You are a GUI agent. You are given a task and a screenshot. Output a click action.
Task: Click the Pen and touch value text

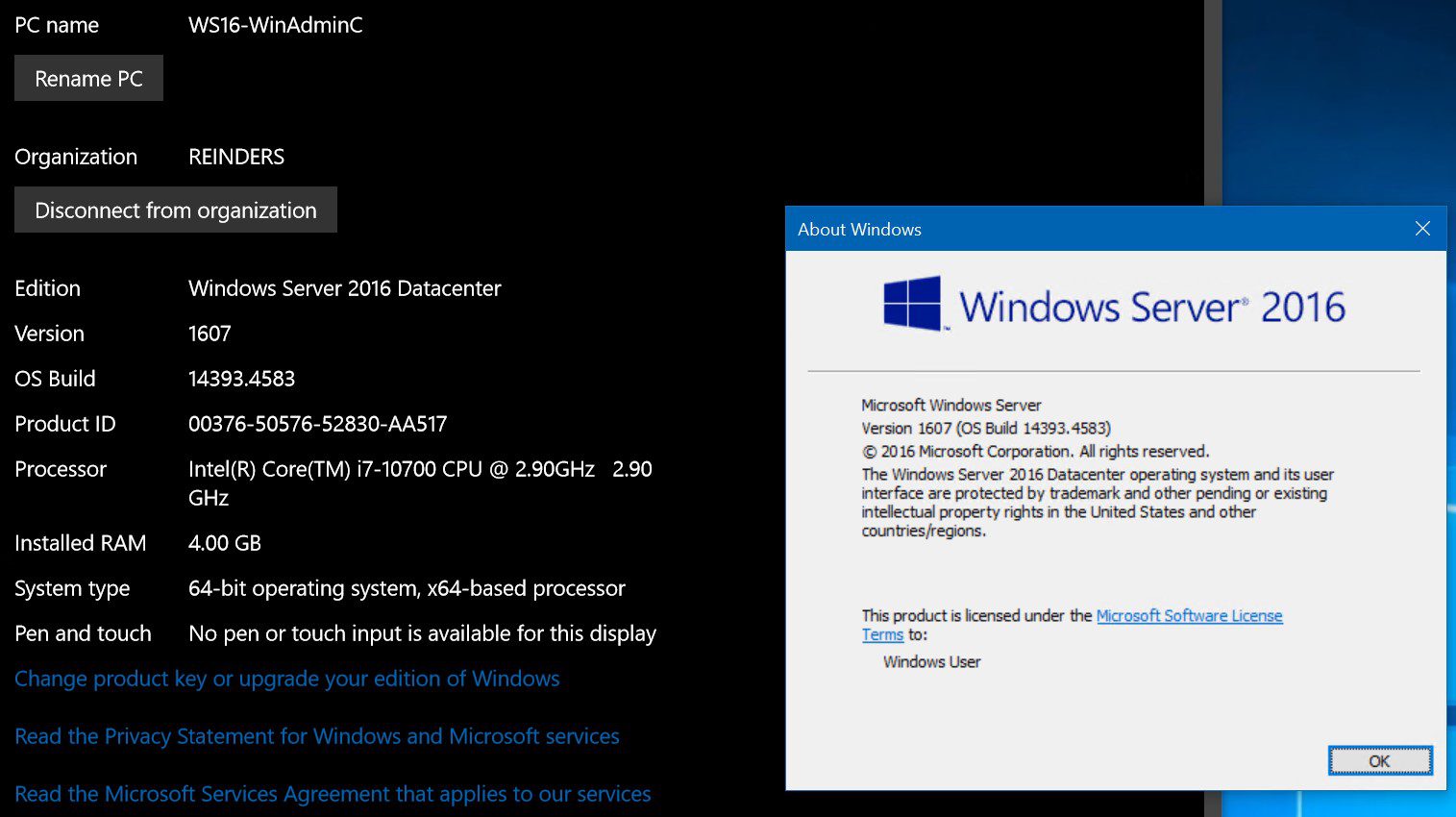tap(422, 633)
